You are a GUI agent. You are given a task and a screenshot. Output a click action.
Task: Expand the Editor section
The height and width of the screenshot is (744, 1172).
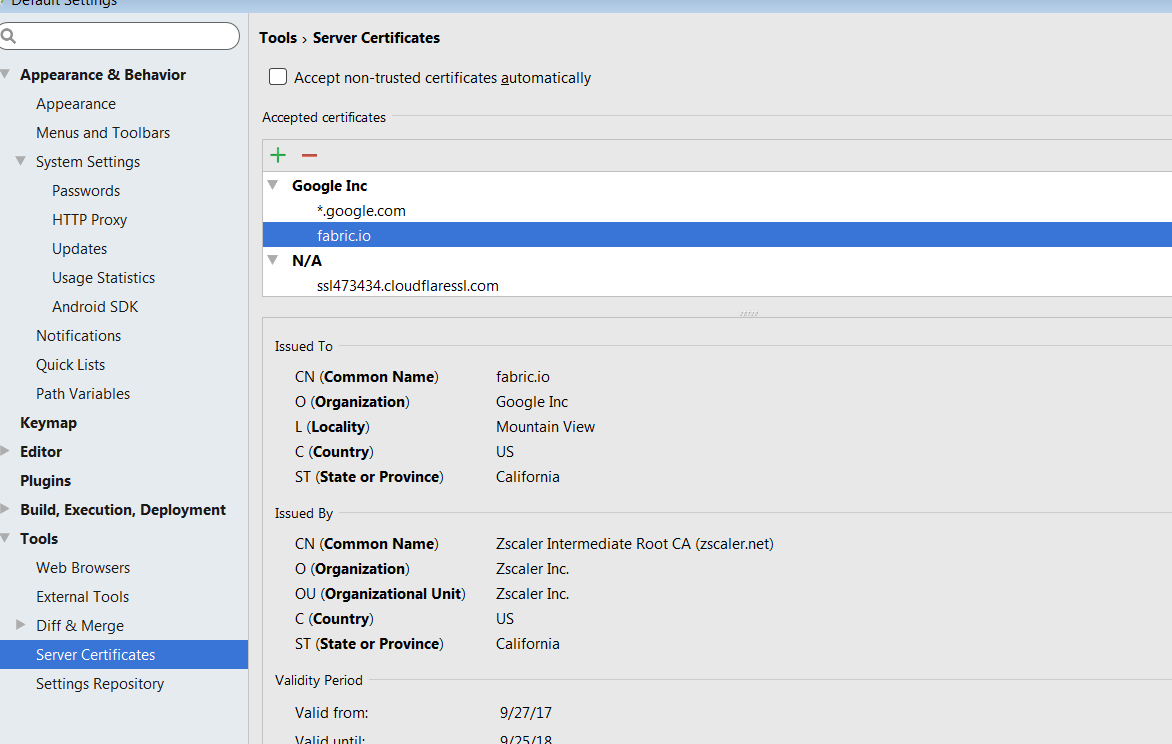(x=5, y=451)
